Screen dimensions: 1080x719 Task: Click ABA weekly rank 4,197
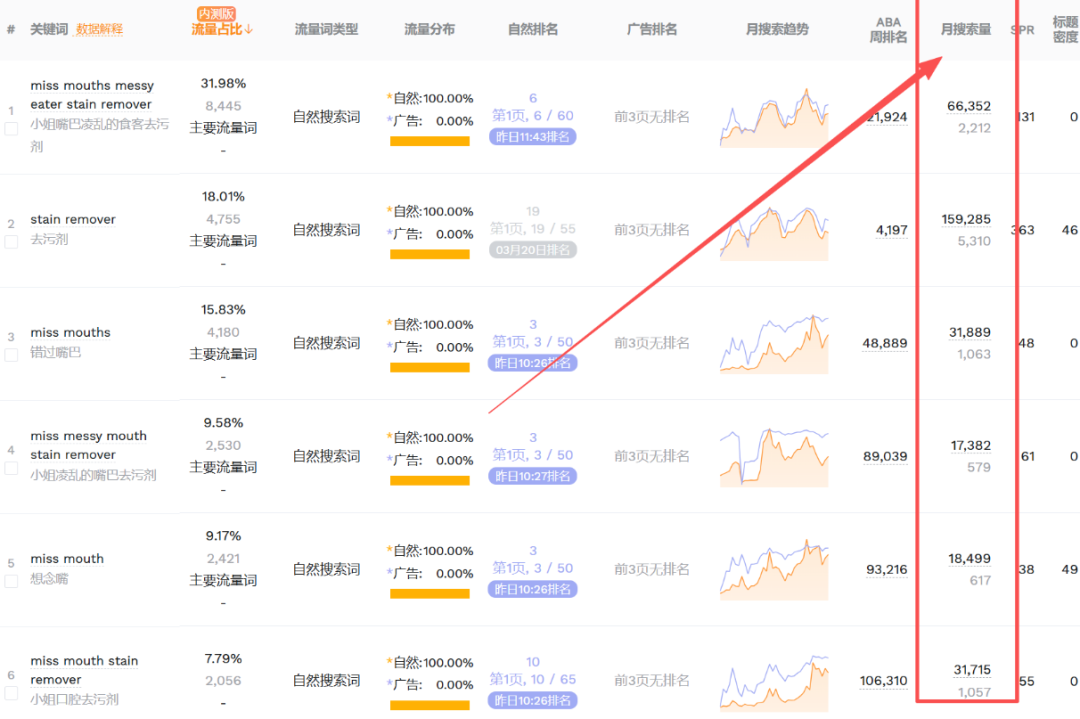tap(891, 230)
